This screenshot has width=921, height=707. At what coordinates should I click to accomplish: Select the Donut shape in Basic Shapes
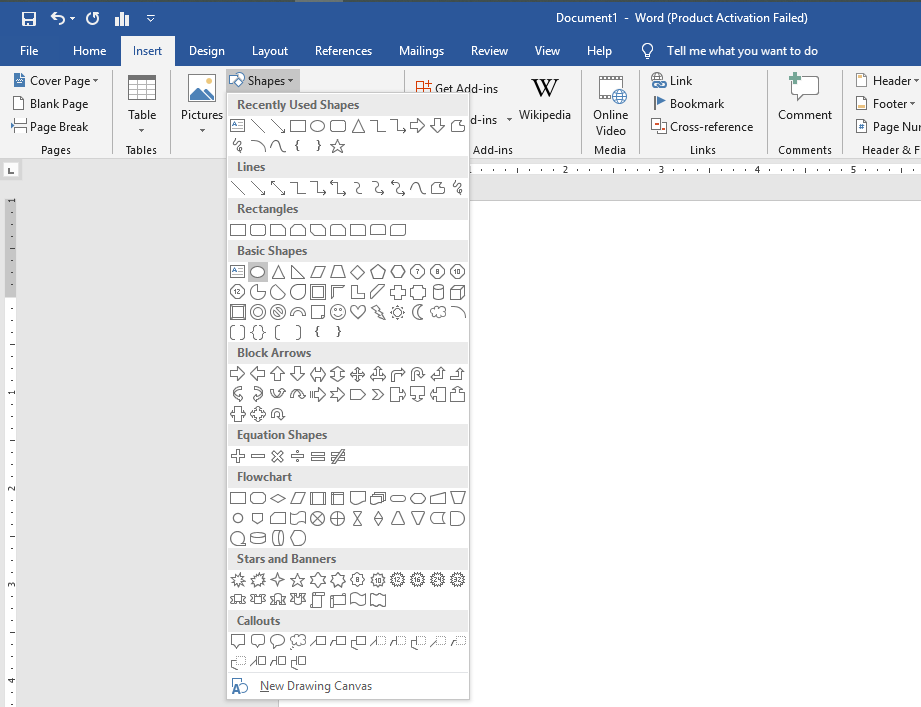257,312
